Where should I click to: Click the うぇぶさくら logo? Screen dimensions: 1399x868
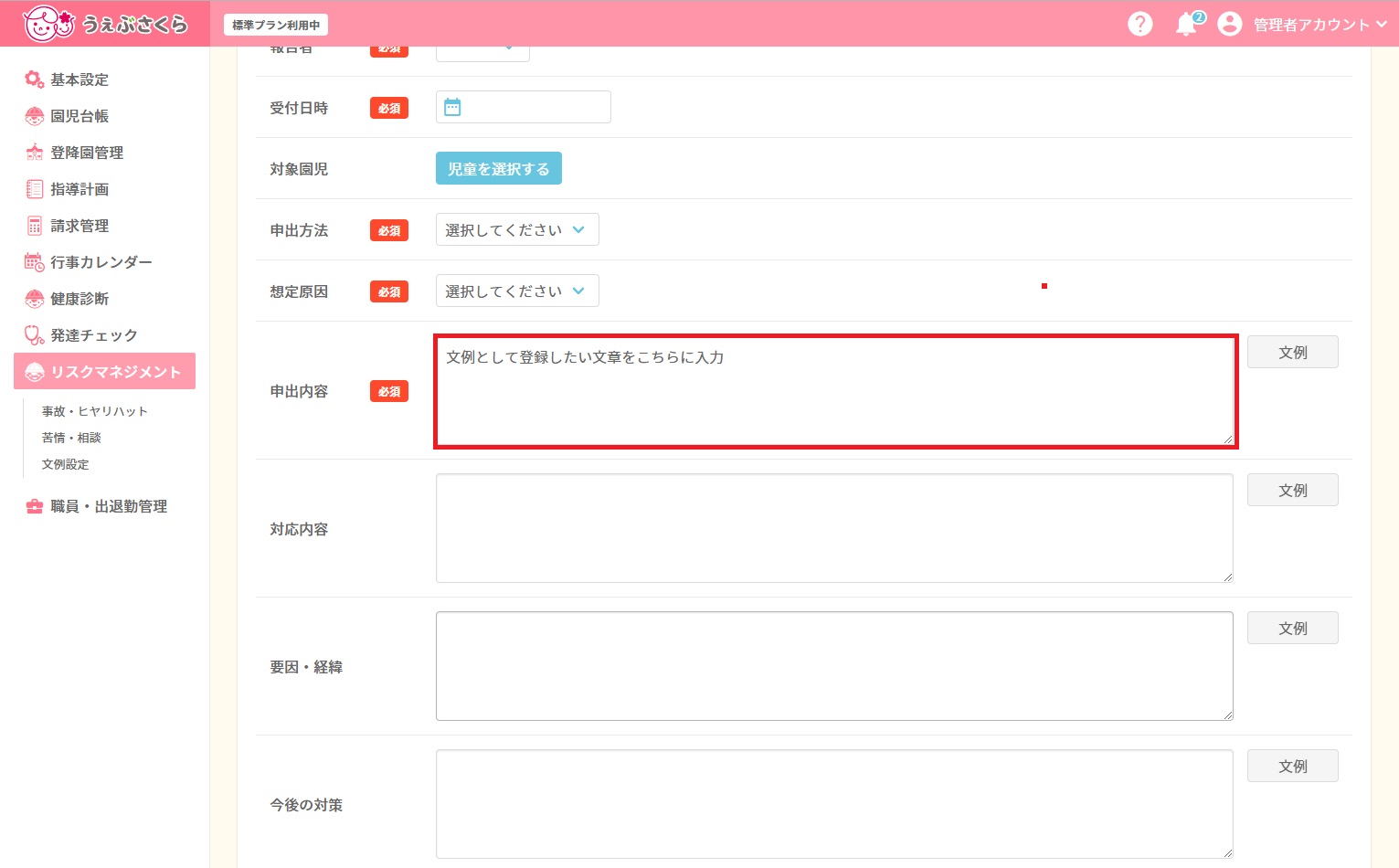pyautogui.click(x=105, y=24)
